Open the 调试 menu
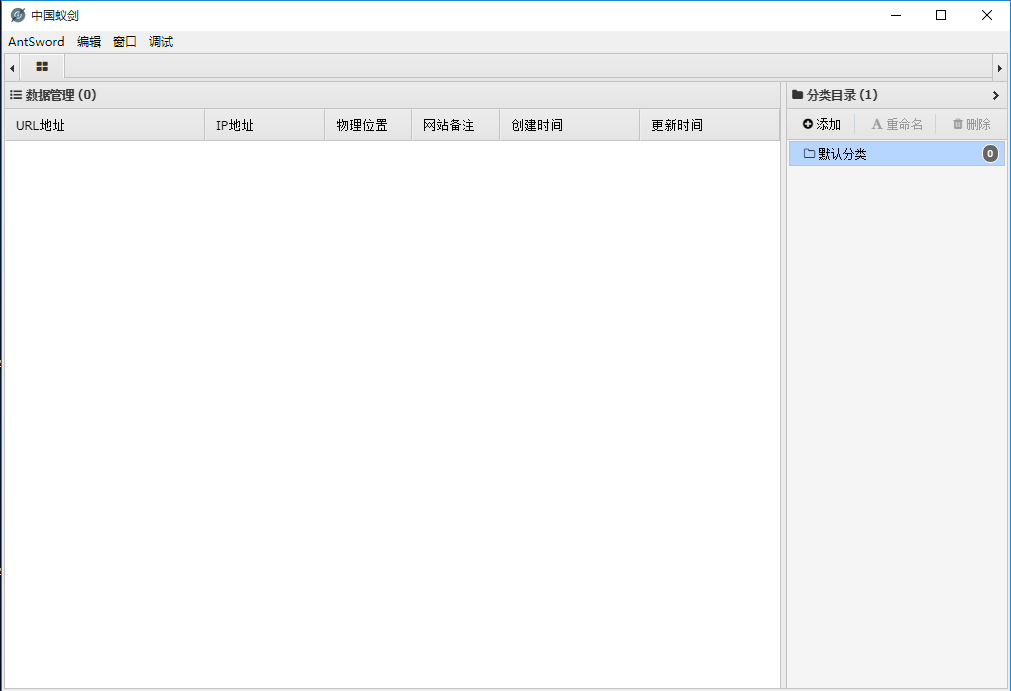 (x=161, y=42)
